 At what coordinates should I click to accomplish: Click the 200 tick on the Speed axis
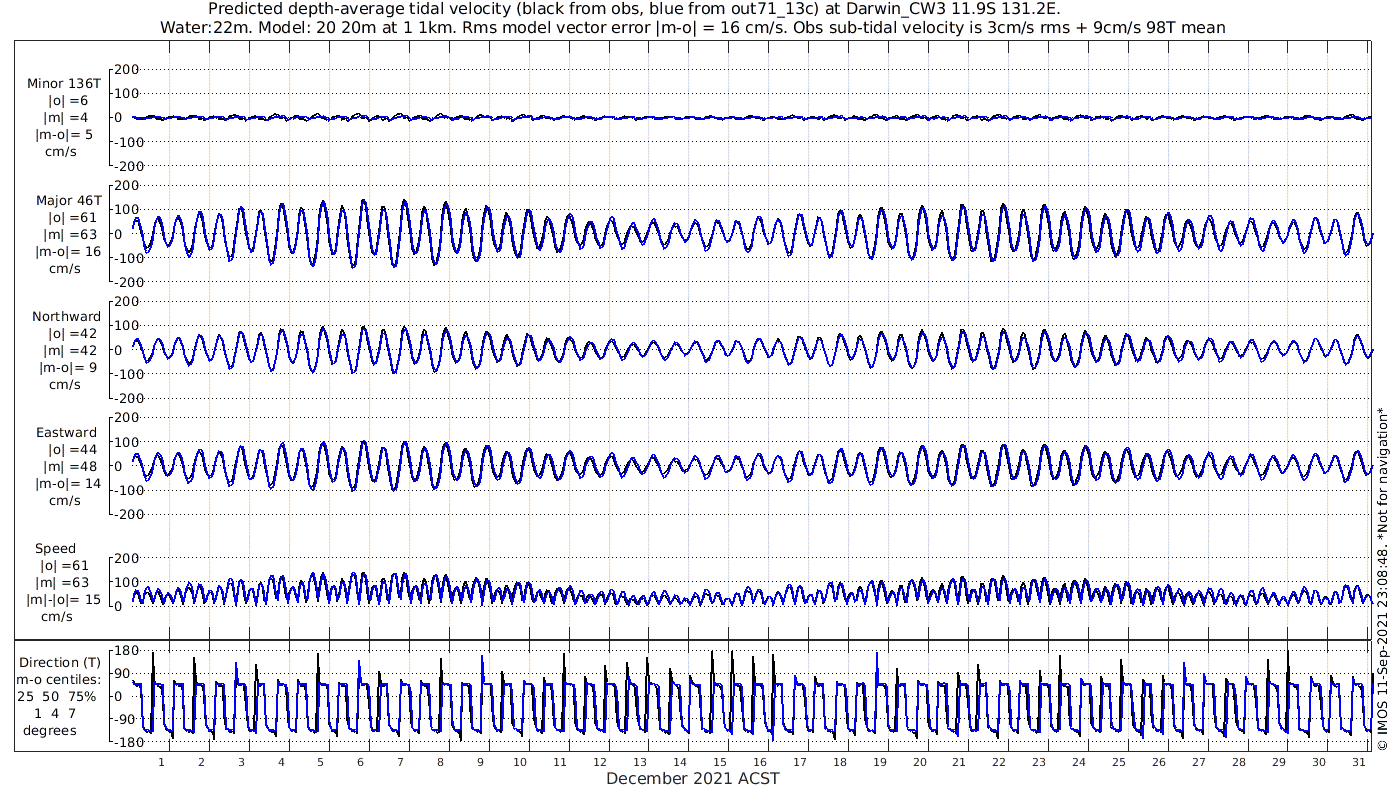[125, 558]
